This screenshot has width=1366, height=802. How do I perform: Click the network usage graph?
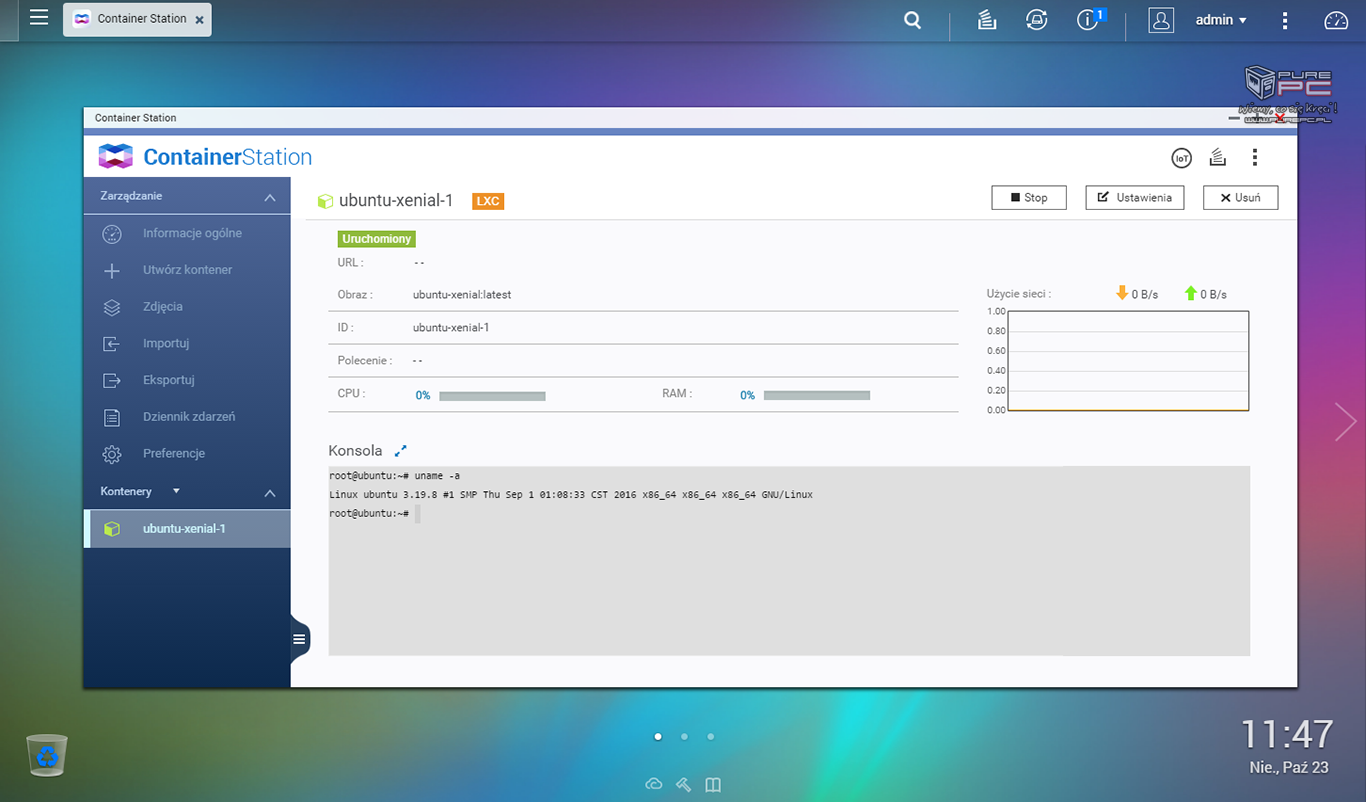(x=1128, y=361)
